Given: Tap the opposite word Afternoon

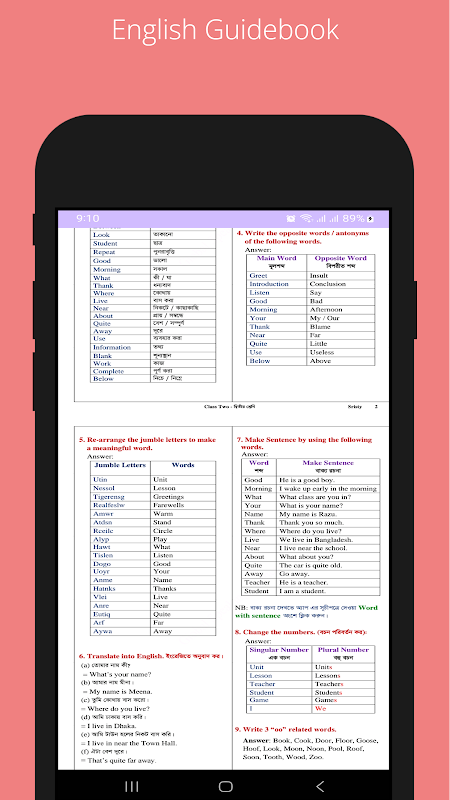Looking at the screenshot, I should pos(326,310).
